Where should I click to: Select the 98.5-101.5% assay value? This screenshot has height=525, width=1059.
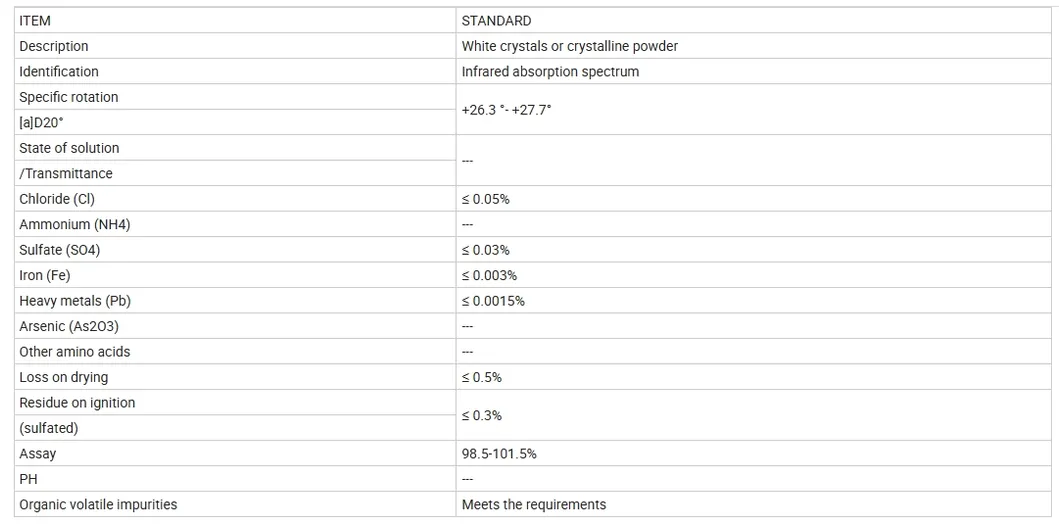pyautogui.click(x=499, y=453)
